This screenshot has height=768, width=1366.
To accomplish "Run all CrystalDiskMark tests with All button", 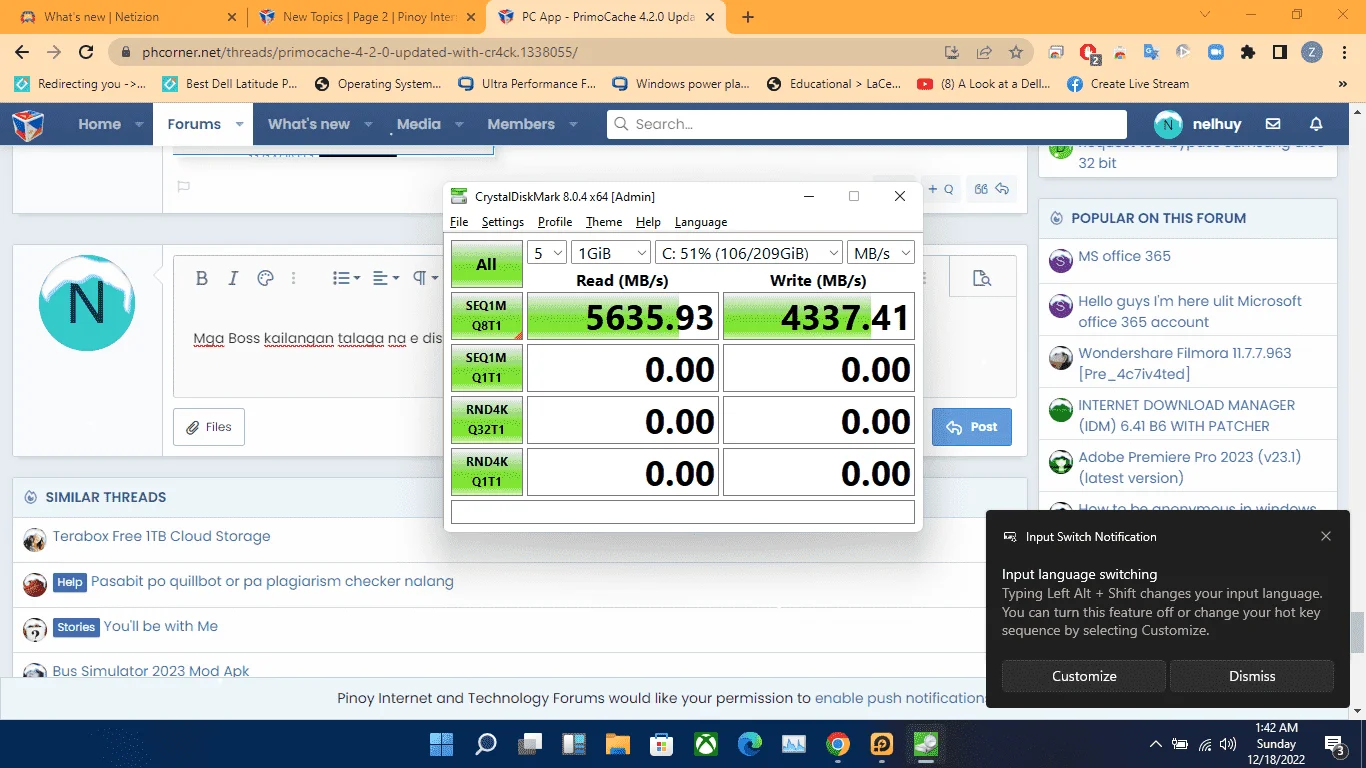I will pyautogui.click(x=486, y=264).
